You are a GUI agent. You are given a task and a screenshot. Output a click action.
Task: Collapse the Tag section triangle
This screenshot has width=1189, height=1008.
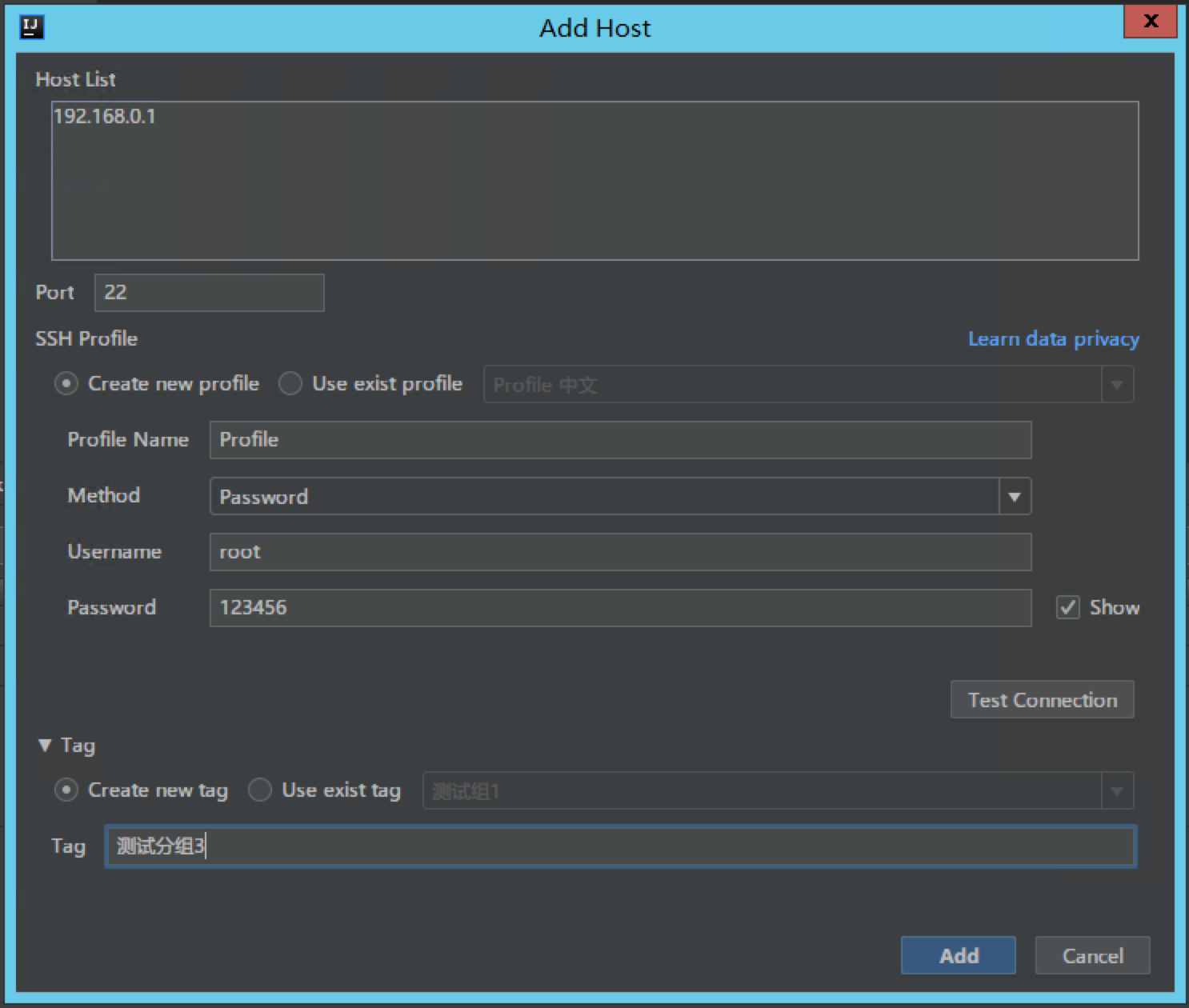[x=44, y=745]
